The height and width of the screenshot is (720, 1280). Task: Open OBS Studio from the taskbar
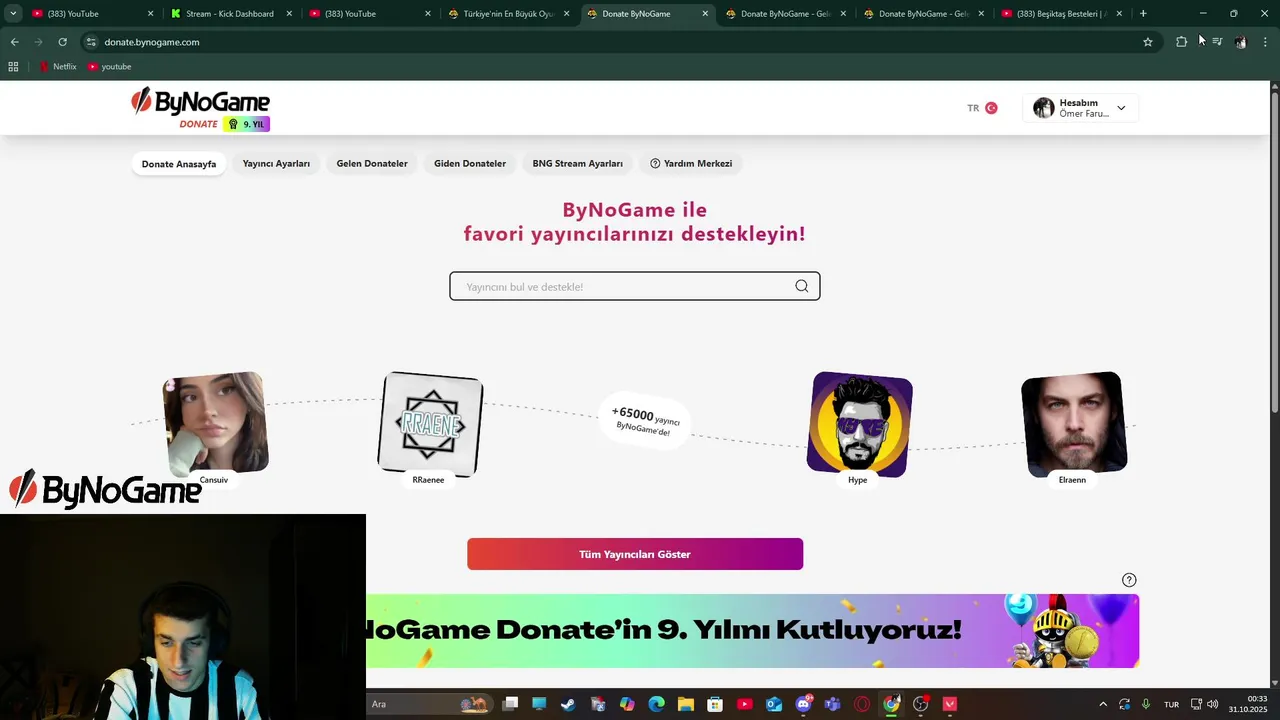pyautogui.click(x=921, y=704)
